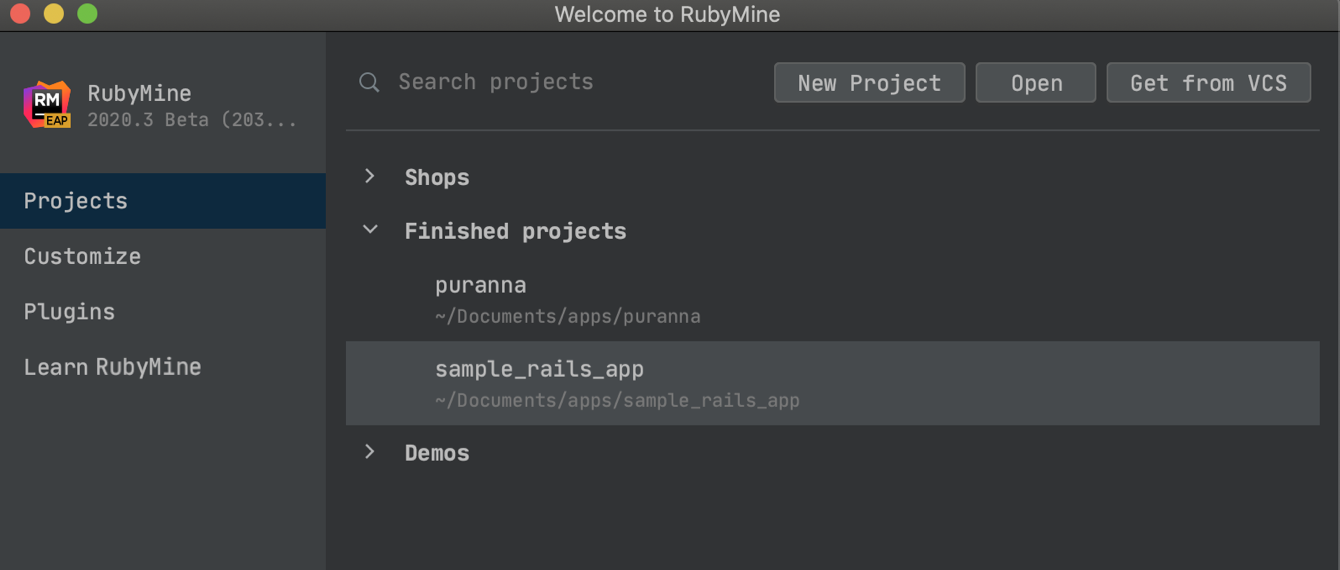
Task: Collapse the Finished projects group
Action: click(x=370, y=230)
